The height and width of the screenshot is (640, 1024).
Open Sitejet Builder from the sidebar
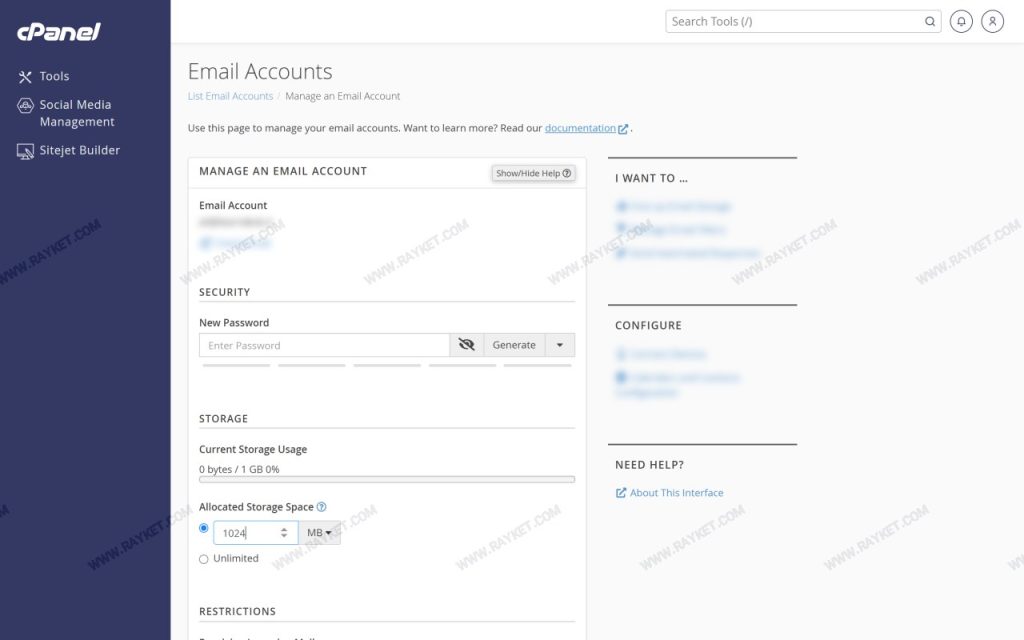pyautogui.click(x=69, y=150)
